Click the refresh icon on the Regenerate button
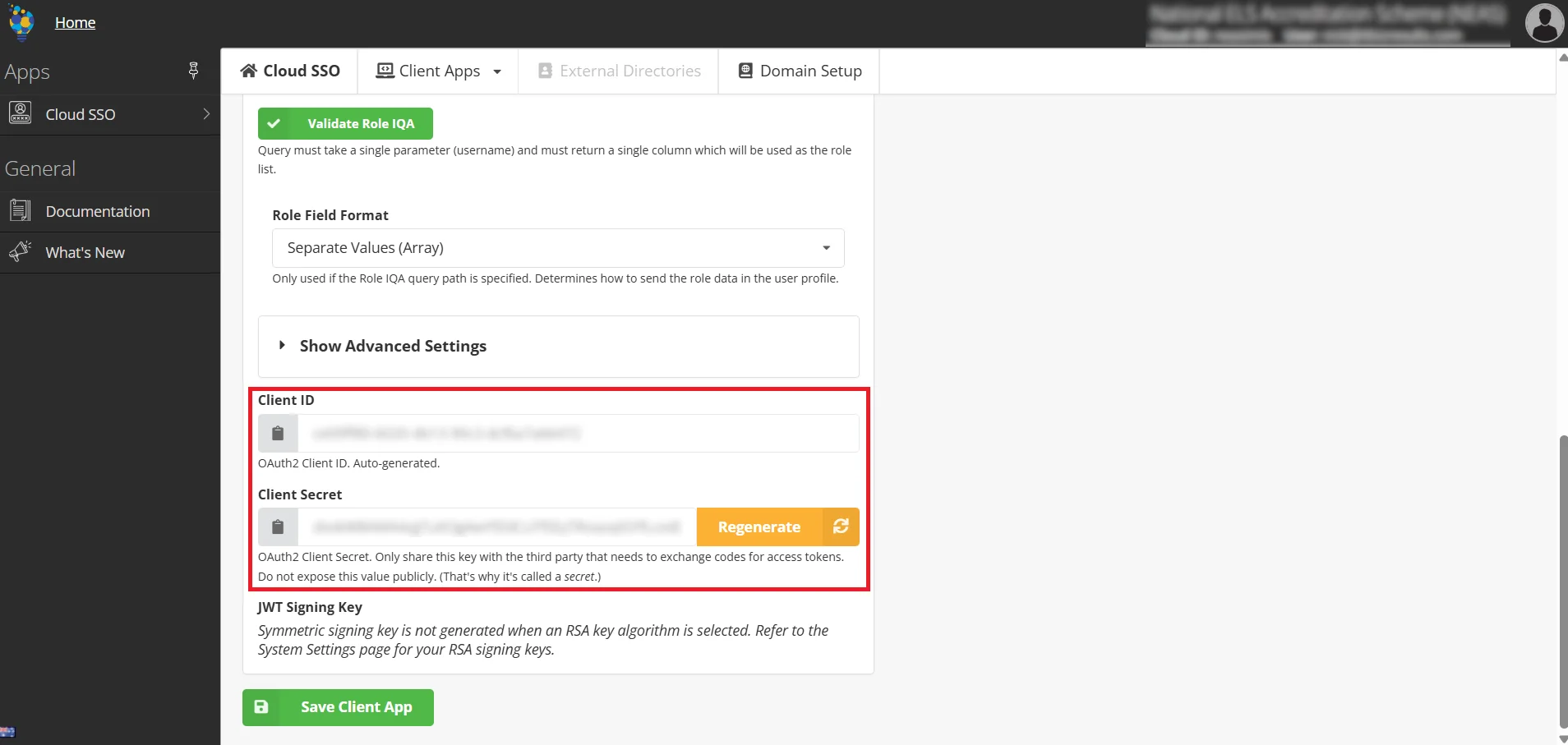Viewport: 1568px width, 745px height. coord(840,527)
